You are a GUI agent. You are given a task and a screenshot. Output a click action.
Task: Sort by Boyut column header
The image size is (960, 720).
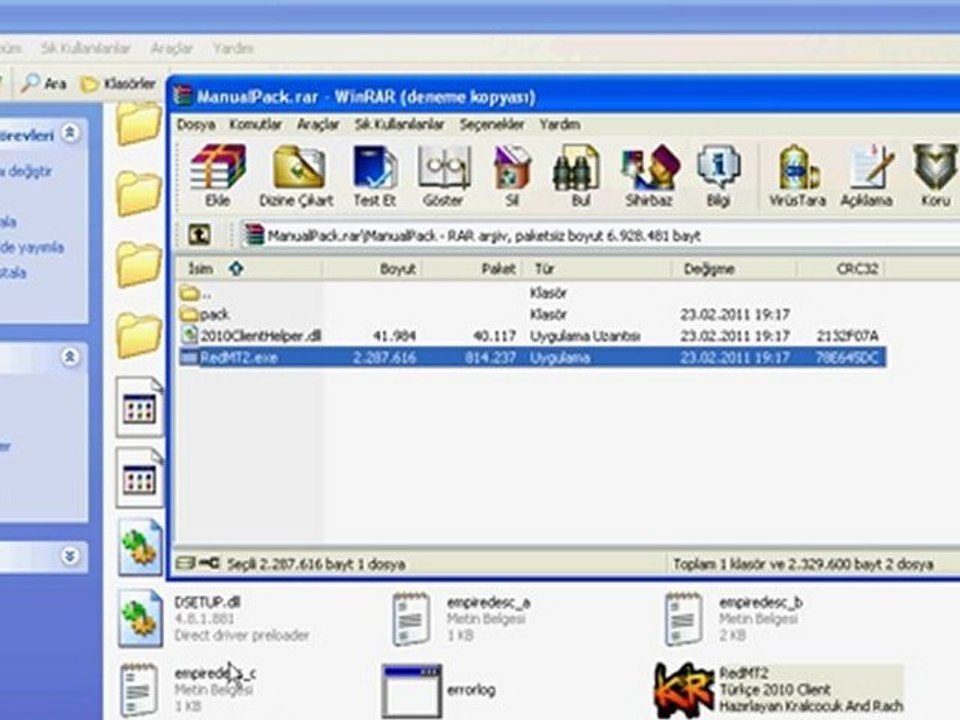[x=372, y=268]
